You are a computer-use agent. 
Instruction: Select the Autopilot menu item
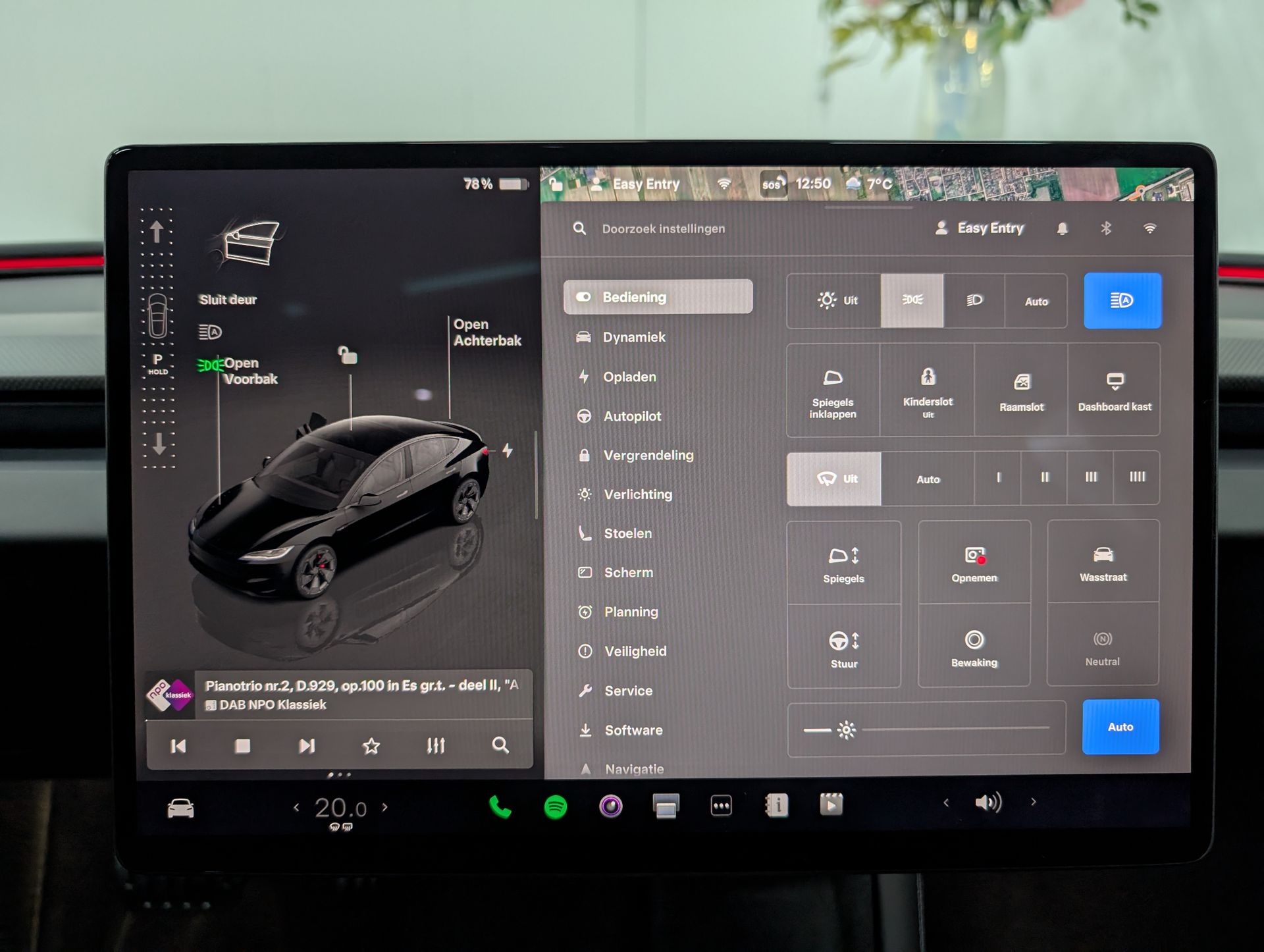coord(631,416)
